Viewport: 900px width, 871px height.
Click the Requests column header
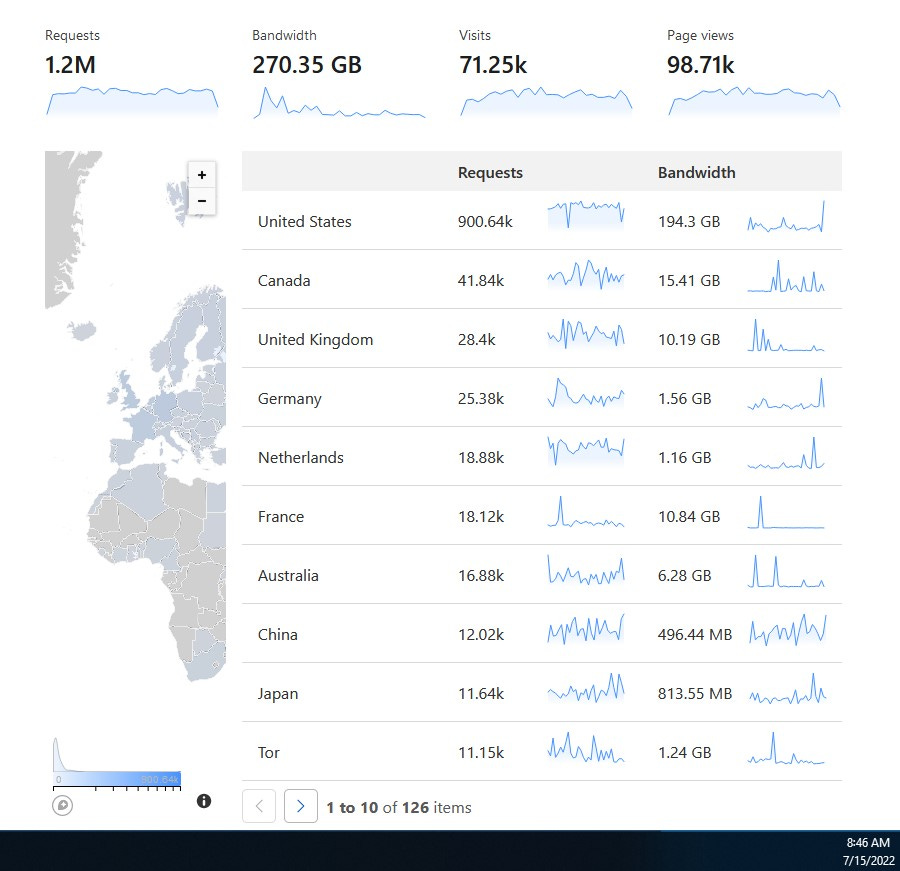coord(490,173)
